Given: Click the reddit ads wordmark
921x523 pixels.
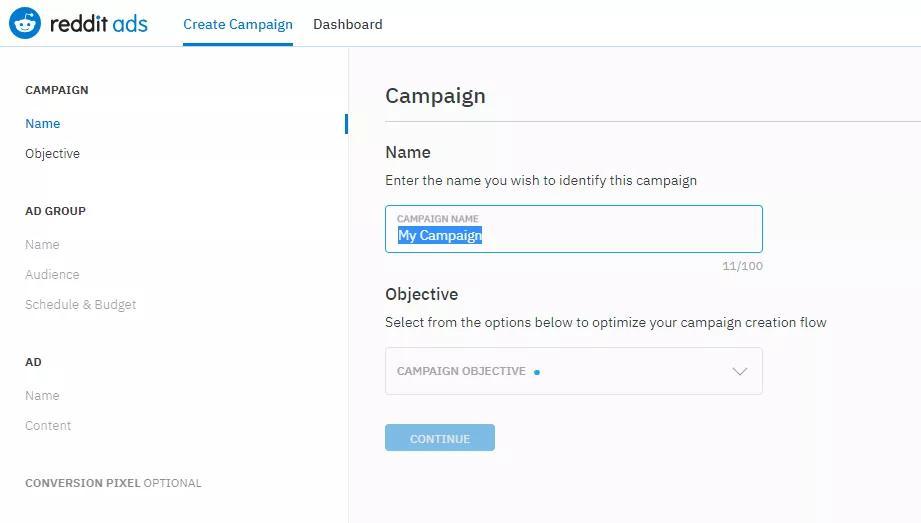Looking at the screenshot, I should pos(99,24).
